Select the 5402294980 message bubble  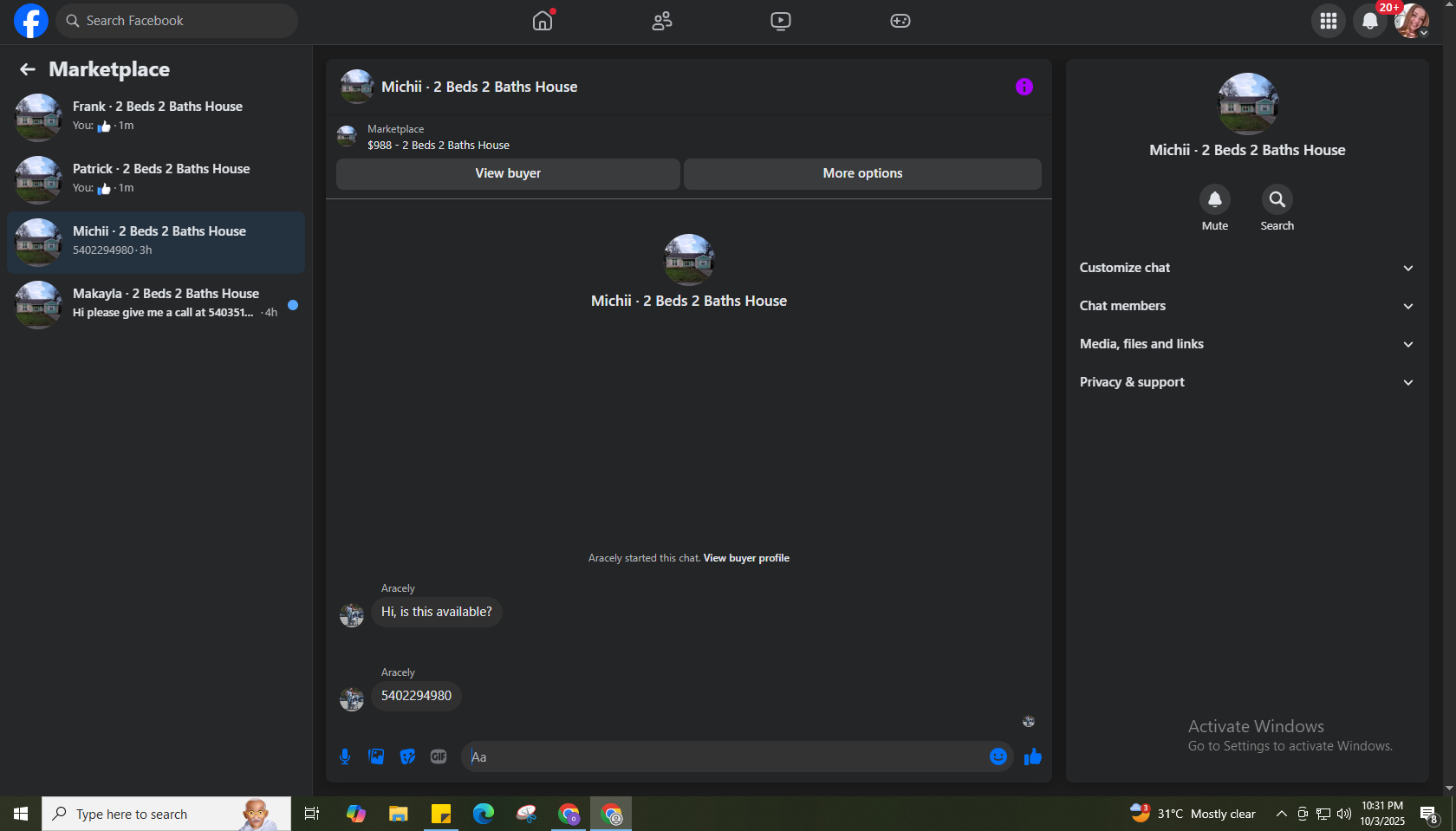click(416, 696)
